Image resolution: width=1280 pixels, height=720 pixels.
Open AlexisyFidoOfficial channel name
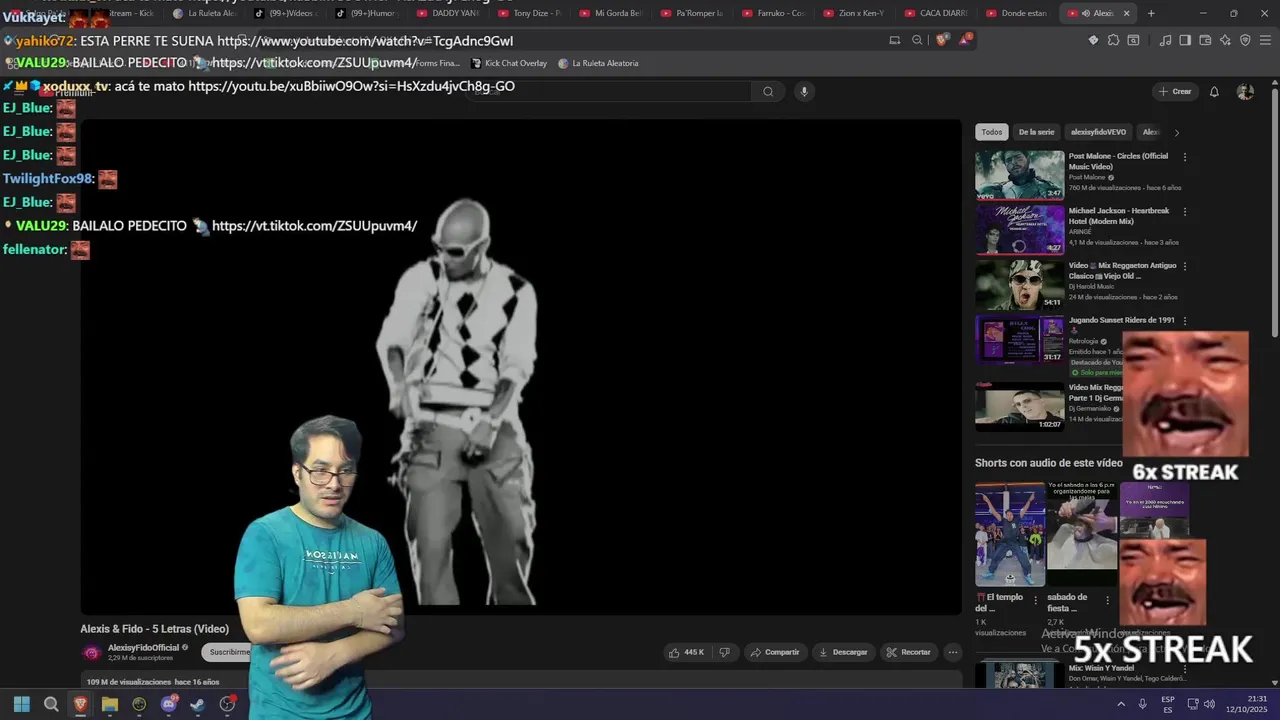[143, 648]
